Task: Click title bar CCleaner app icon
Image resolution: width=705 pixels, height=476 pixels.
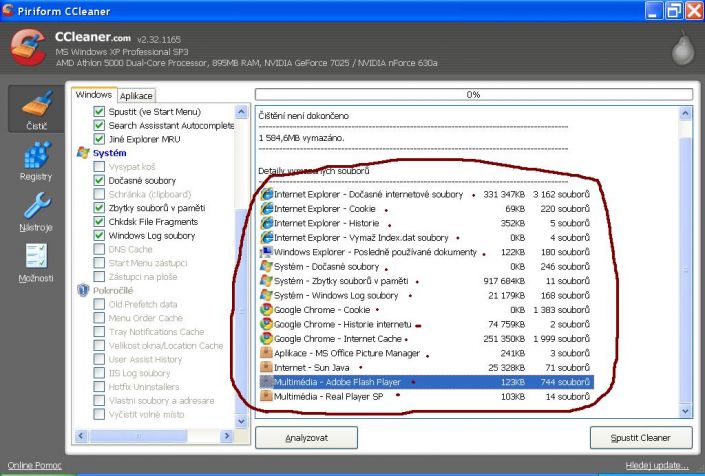Action: [8, 10]
